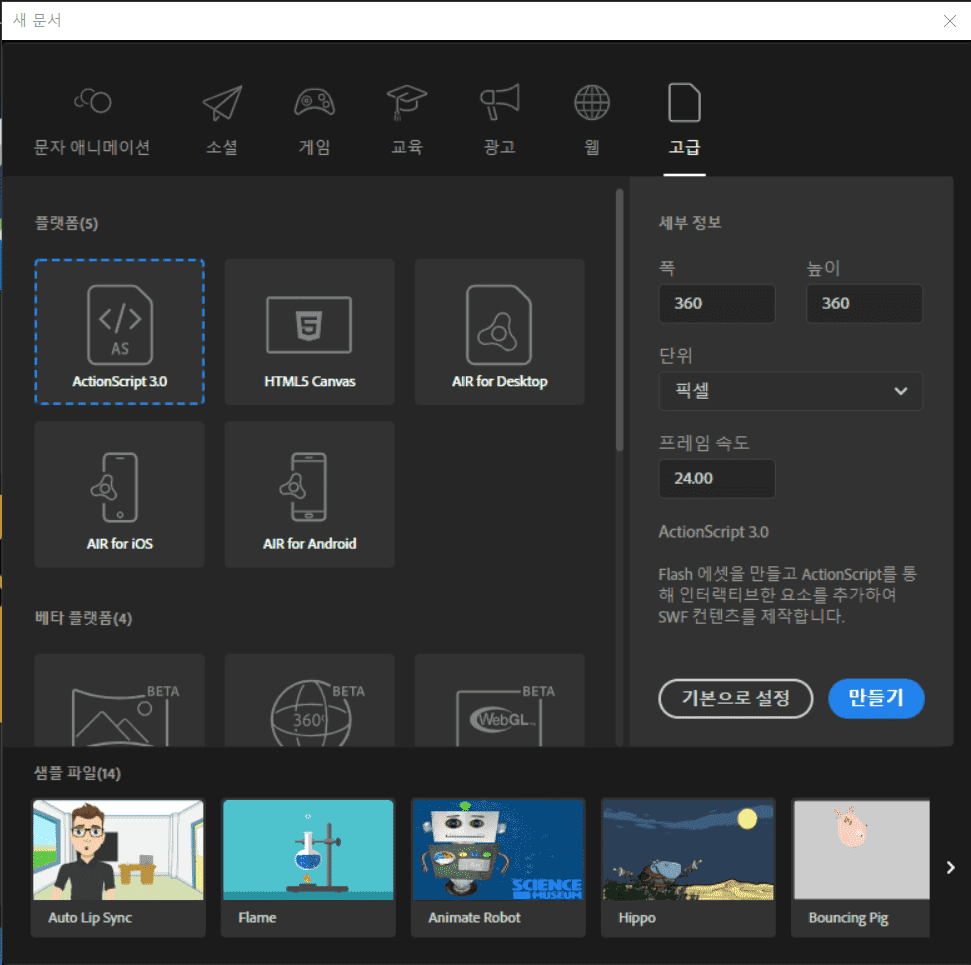Click the 플랫폼(5) section heading
Screen dimensions: 971x965
click(x=66, y=223)
